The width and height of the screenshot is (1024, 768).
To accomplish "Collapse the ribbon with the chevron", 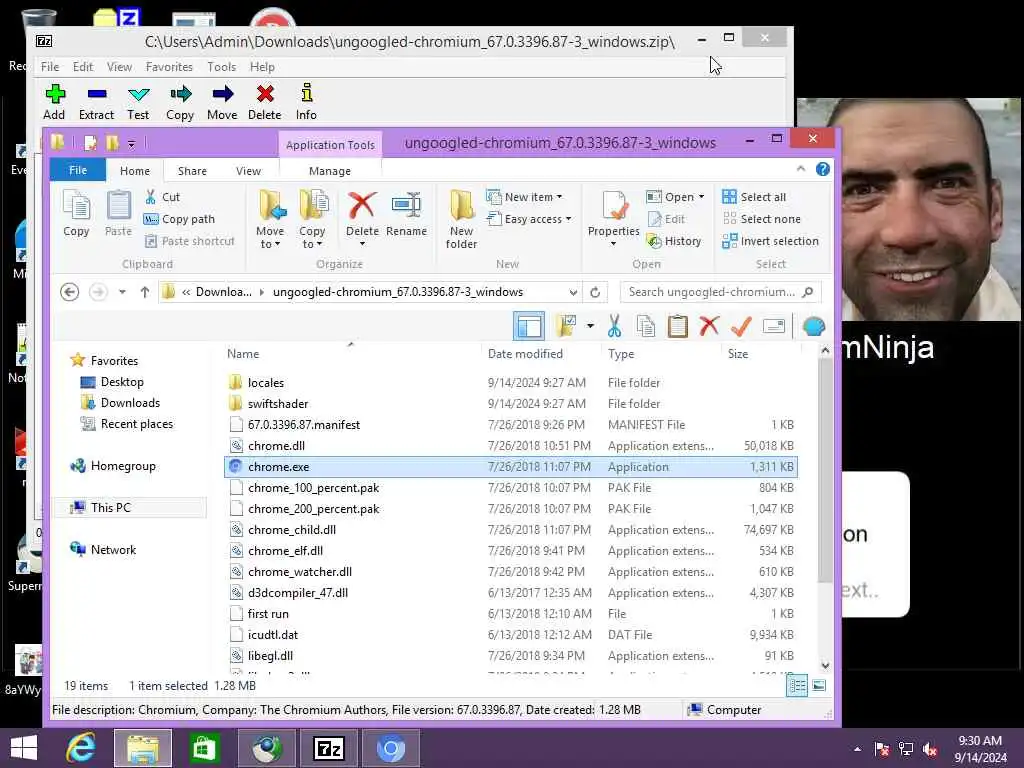I will [x=801, y=169].
